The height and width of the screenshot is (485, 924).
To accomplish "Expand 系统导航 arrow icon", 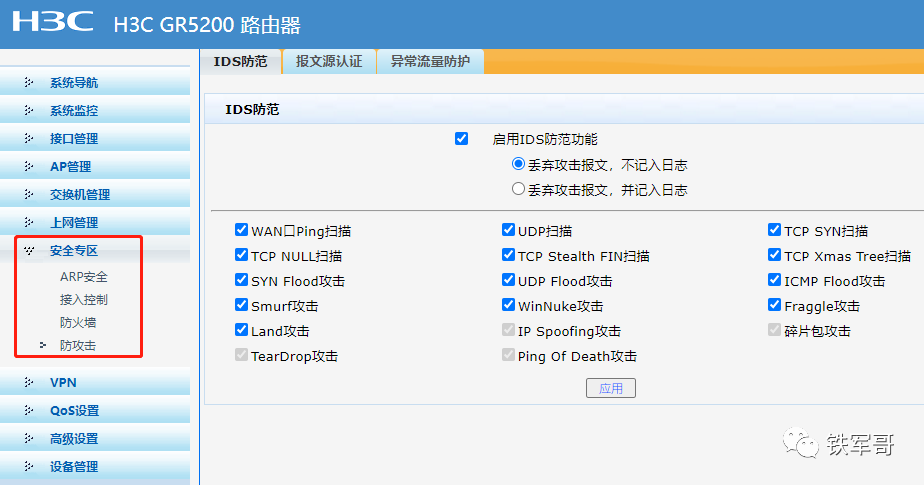I will point(28,83).
